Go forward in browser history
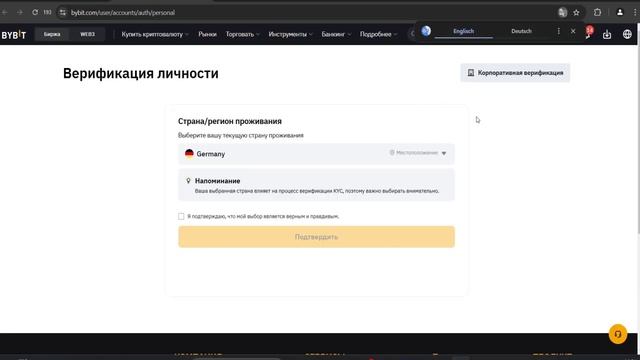Image resolution: width=640 pixels, height=360 pixels. pyautogui.click(x=20, y=13)
